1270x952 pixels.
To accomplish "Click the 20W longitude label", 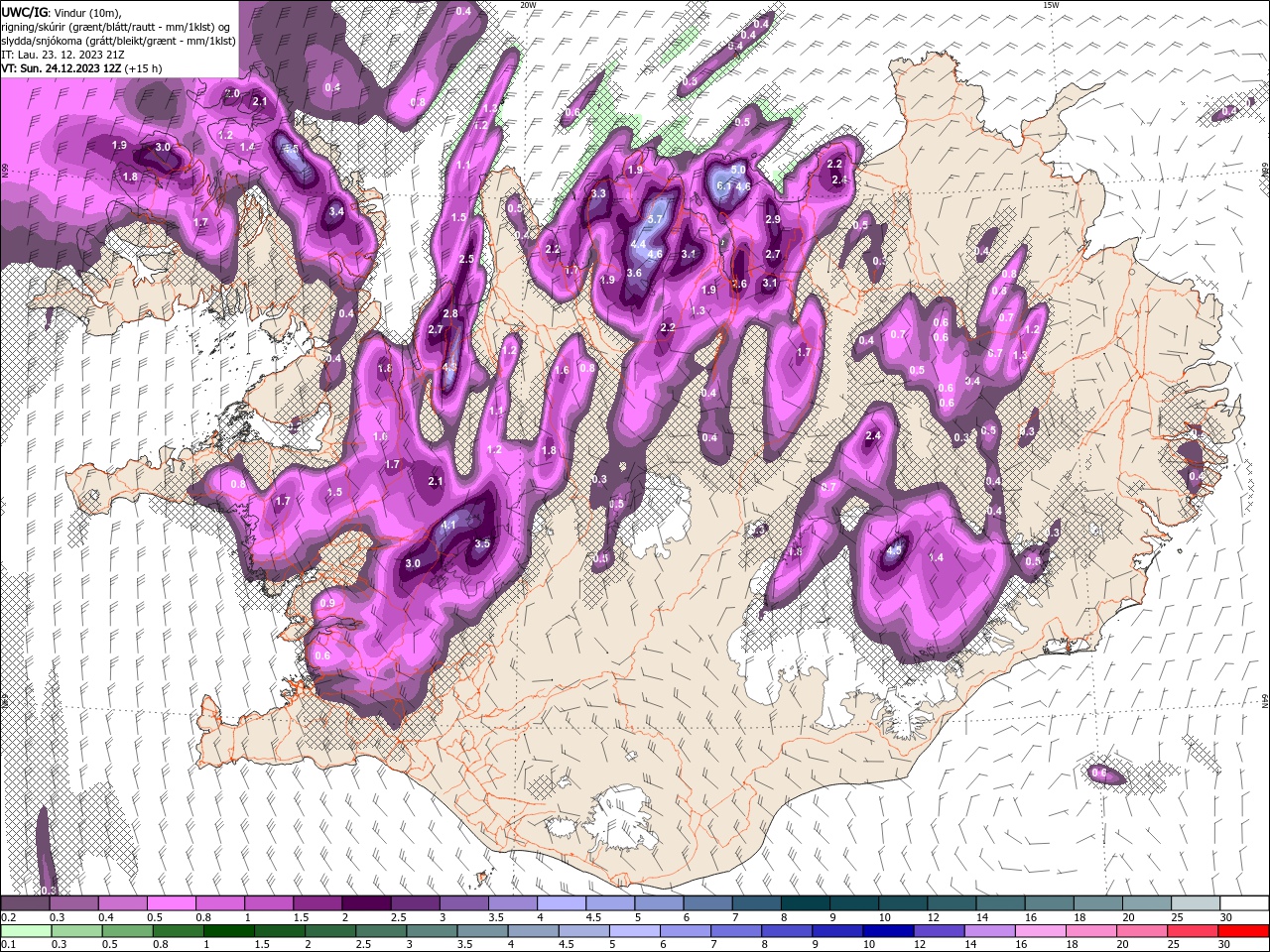I will click(x=528, y=5).
